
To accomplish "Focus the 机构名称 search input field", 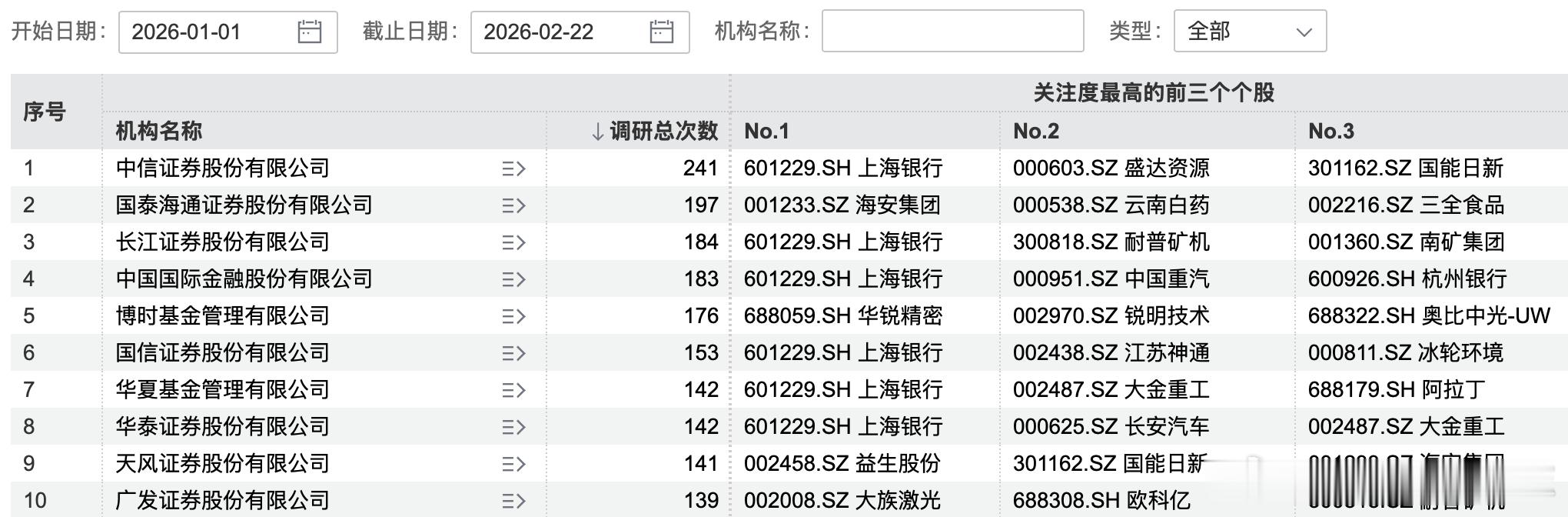I will (x=952, y=32).
